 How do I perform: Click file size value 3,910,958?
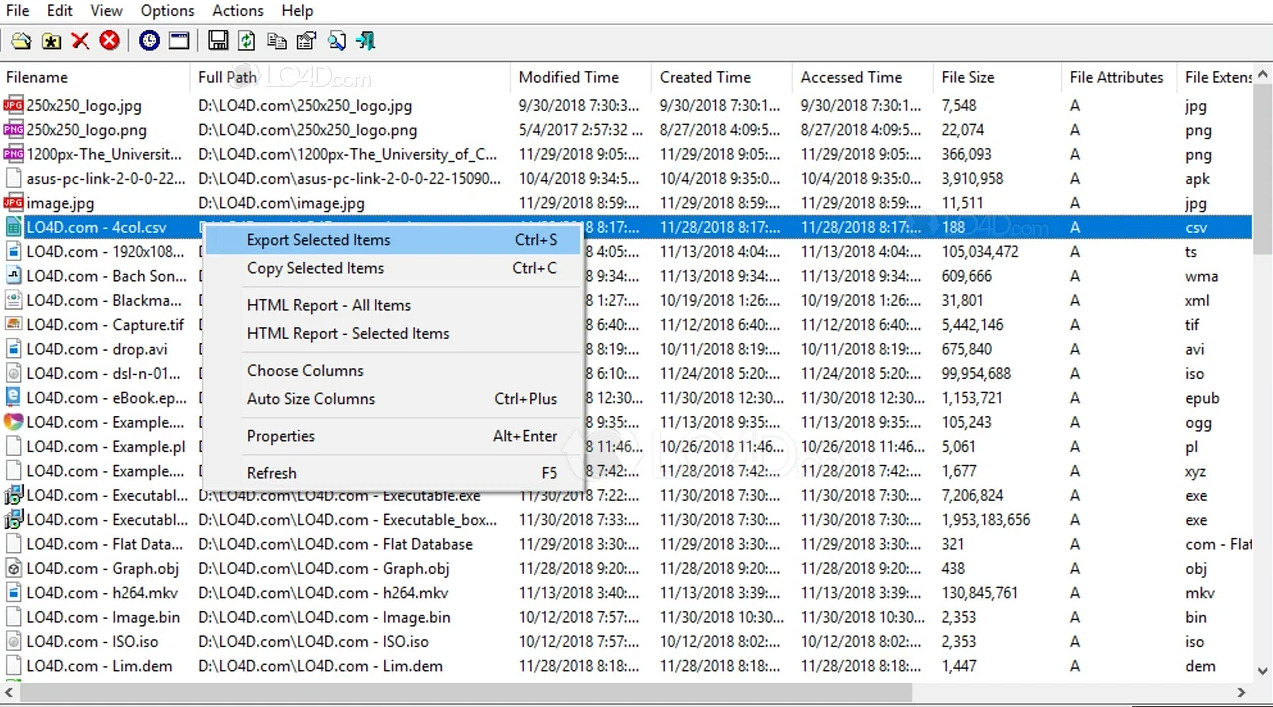[x=972, y=179]
